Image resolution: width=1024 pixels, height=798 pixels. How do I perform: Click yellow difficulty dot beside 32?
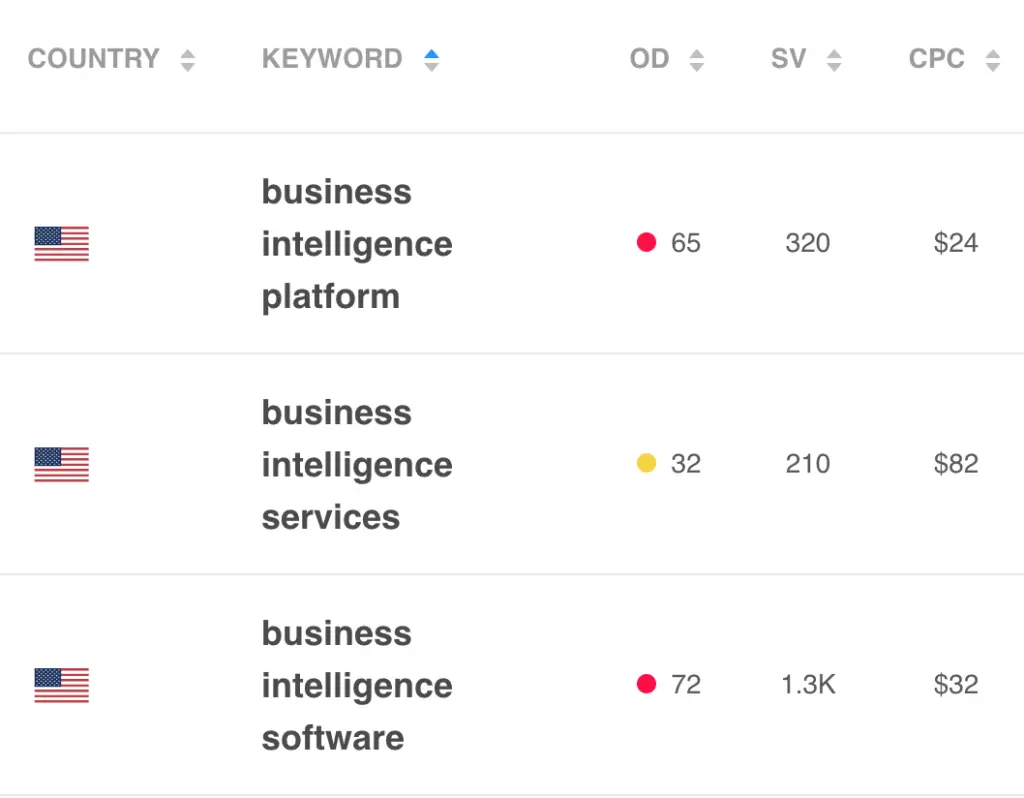(x=647, y=463)
